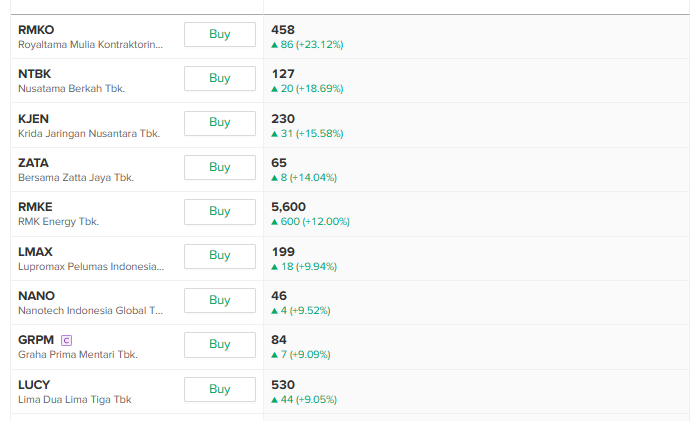
Task: Open the RMKO ticker symbol
Action: (36, 30)
